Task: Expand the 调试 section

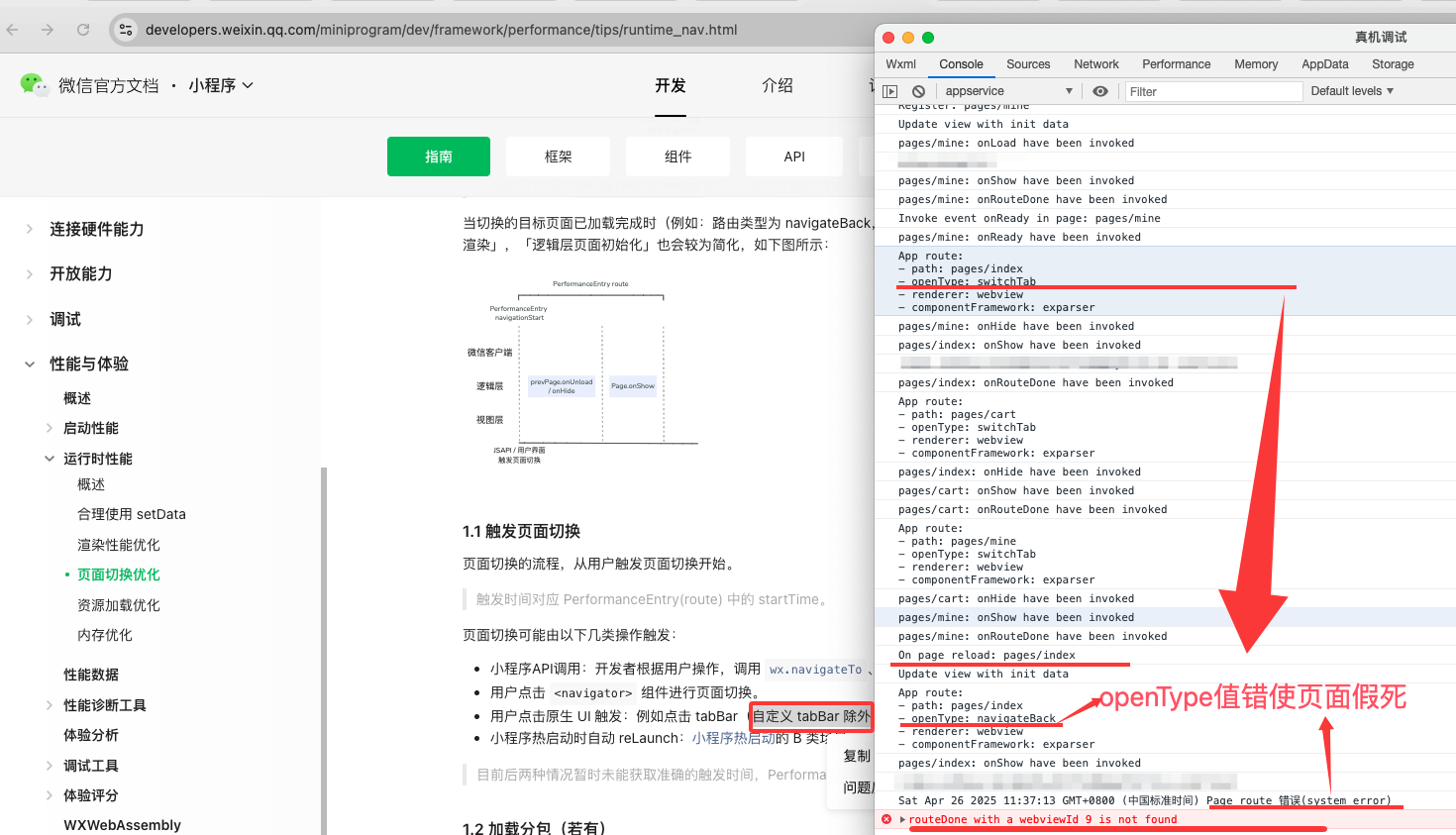Action: 30,319
